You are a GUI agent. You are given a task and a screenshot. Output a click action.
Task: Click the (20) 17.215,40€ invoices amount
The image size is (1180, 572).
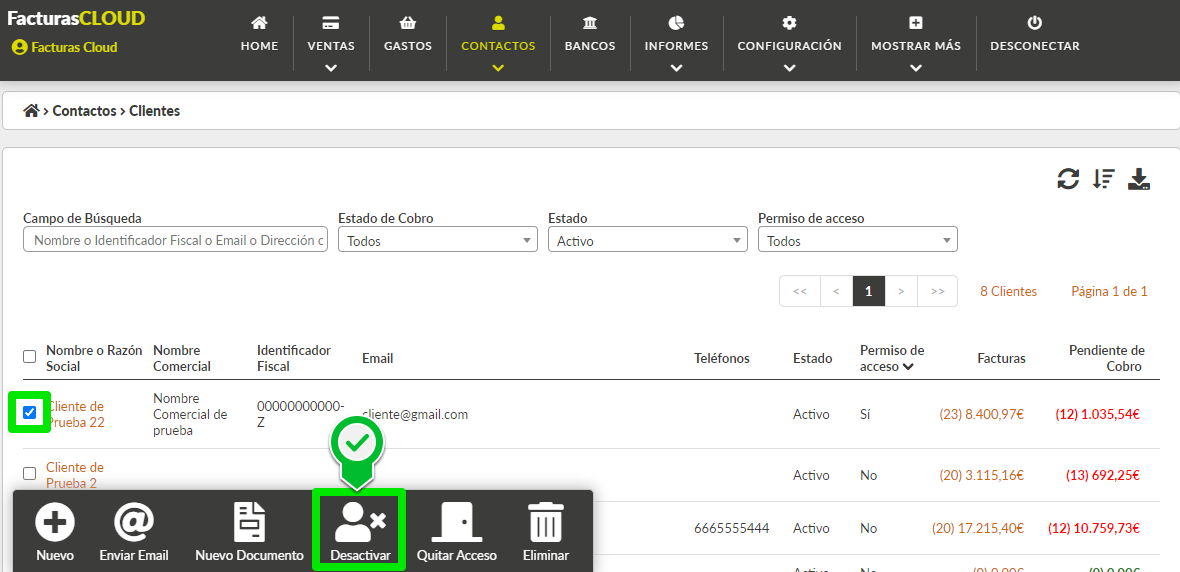pos(978,528)
